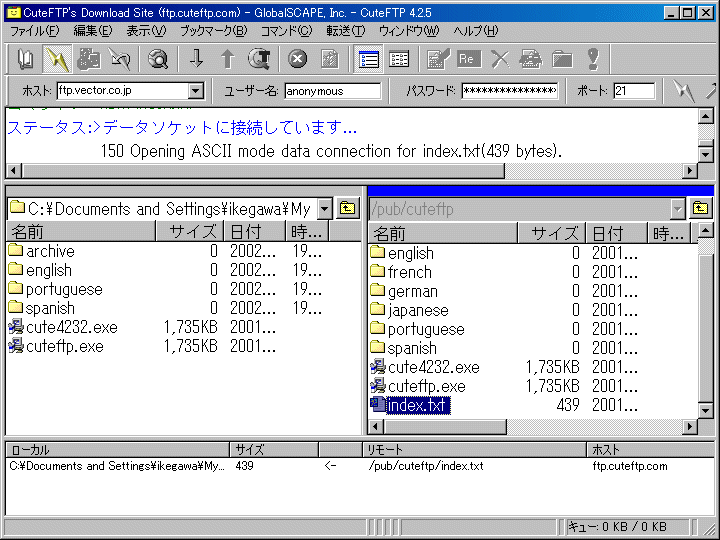Click log pane scroll-right arrow
The image size is (720, 540).
pyautogui.click(x=689, y=171)
